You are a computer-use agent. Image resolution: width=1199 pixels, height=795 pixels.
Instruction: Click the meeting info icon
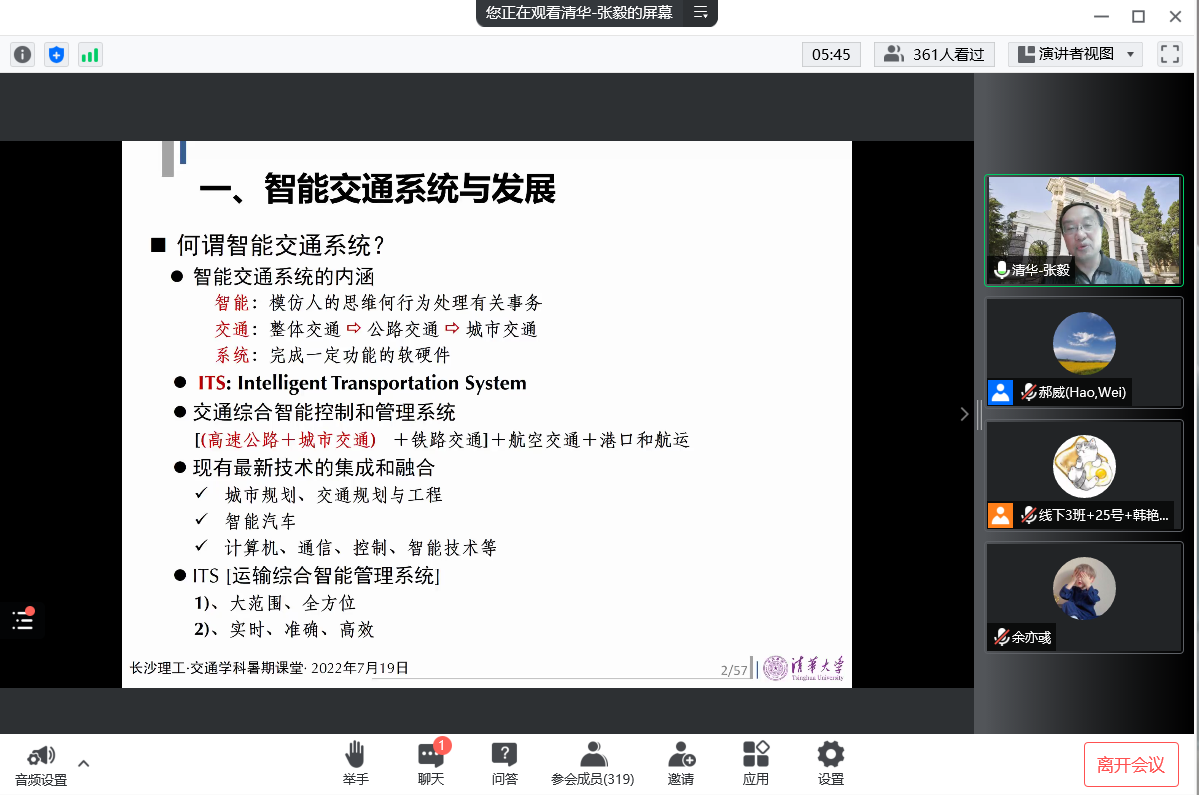[22, 55]
